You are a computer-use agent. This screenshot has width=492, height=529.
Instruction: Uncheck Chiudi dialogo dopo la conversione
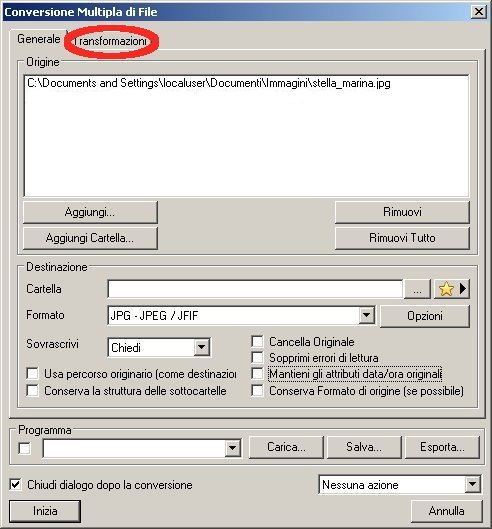pos(16,484)
